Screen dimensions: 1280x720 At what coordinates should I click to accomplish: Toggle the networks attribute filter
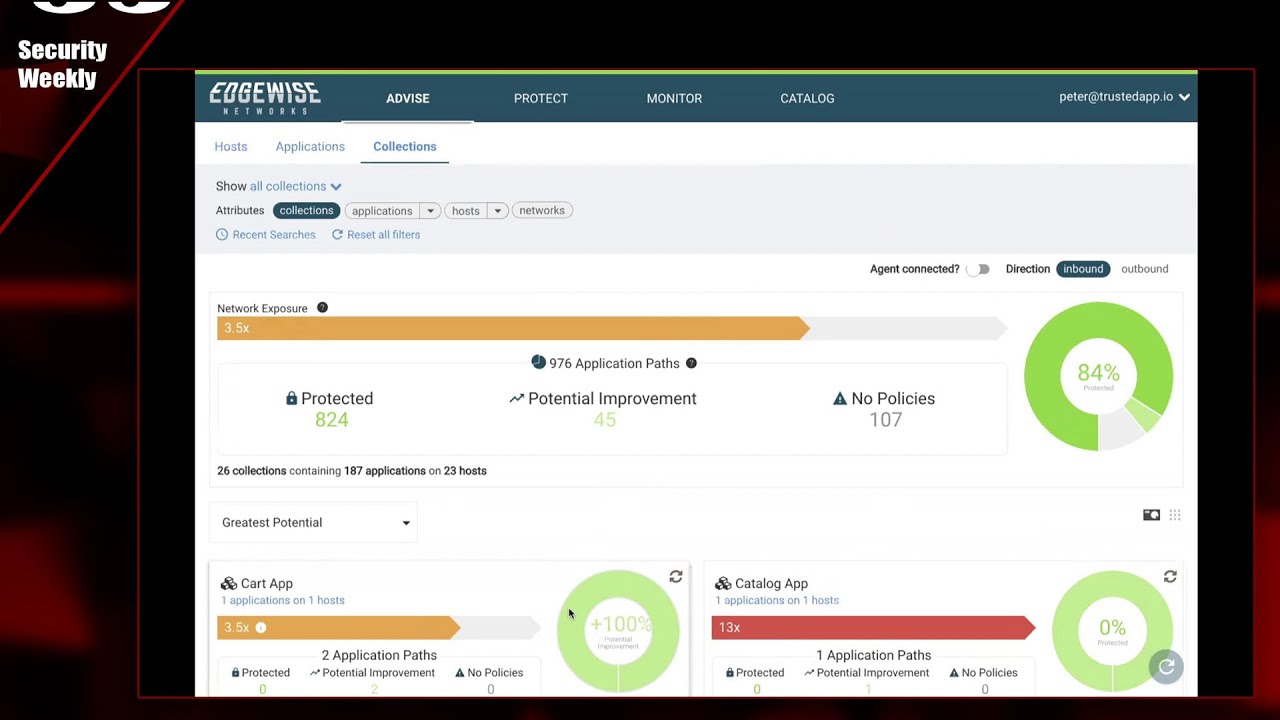[542, 210]
